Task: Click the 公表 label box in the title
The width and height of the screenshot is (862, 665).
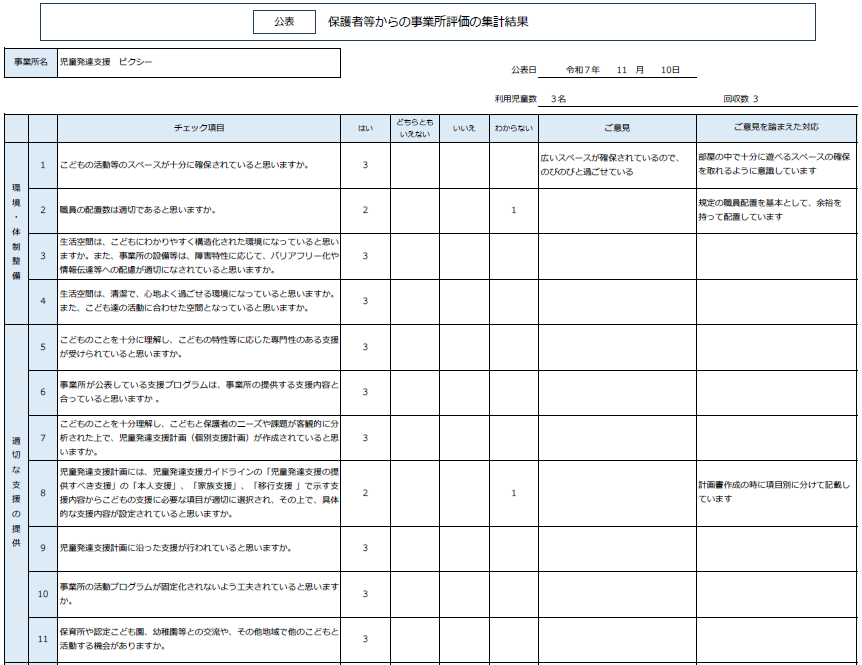Action: point(284,21)
